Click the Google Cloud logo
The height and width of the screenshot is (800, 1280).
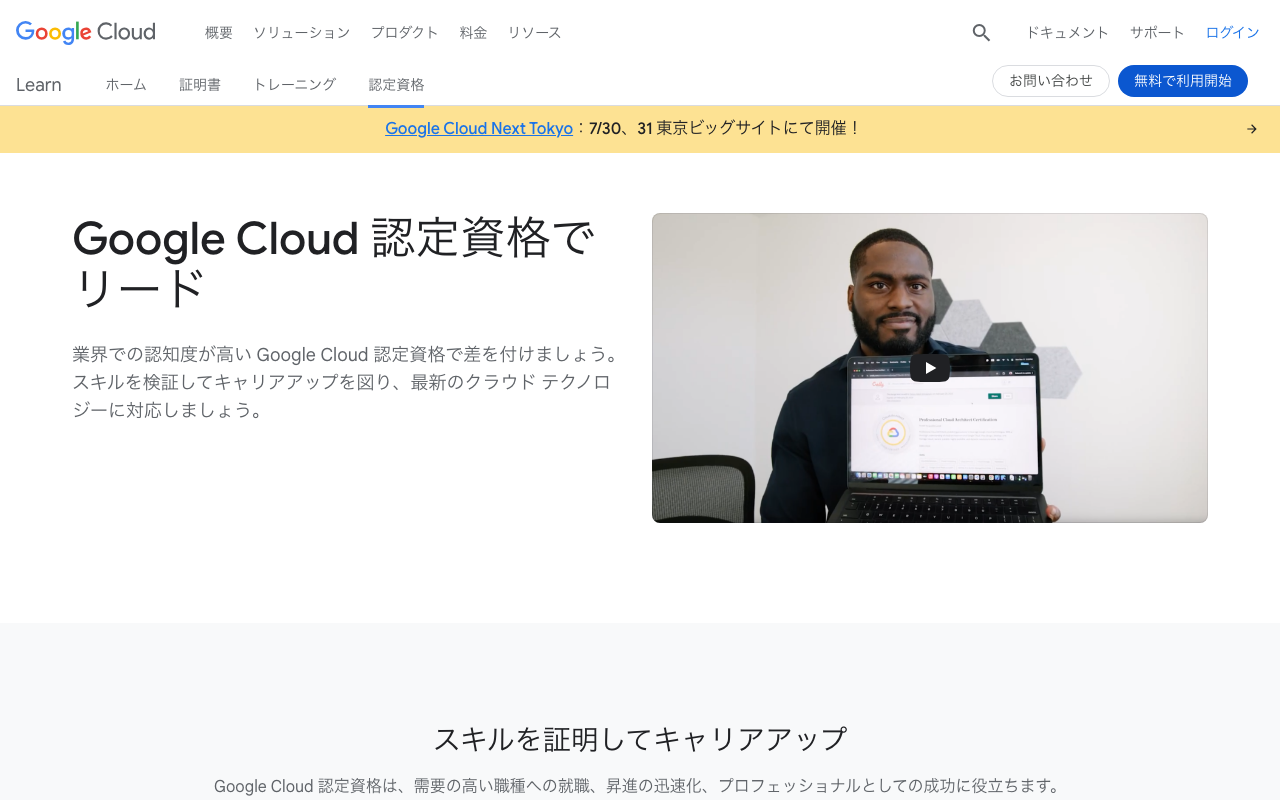(x=85, y=32)
